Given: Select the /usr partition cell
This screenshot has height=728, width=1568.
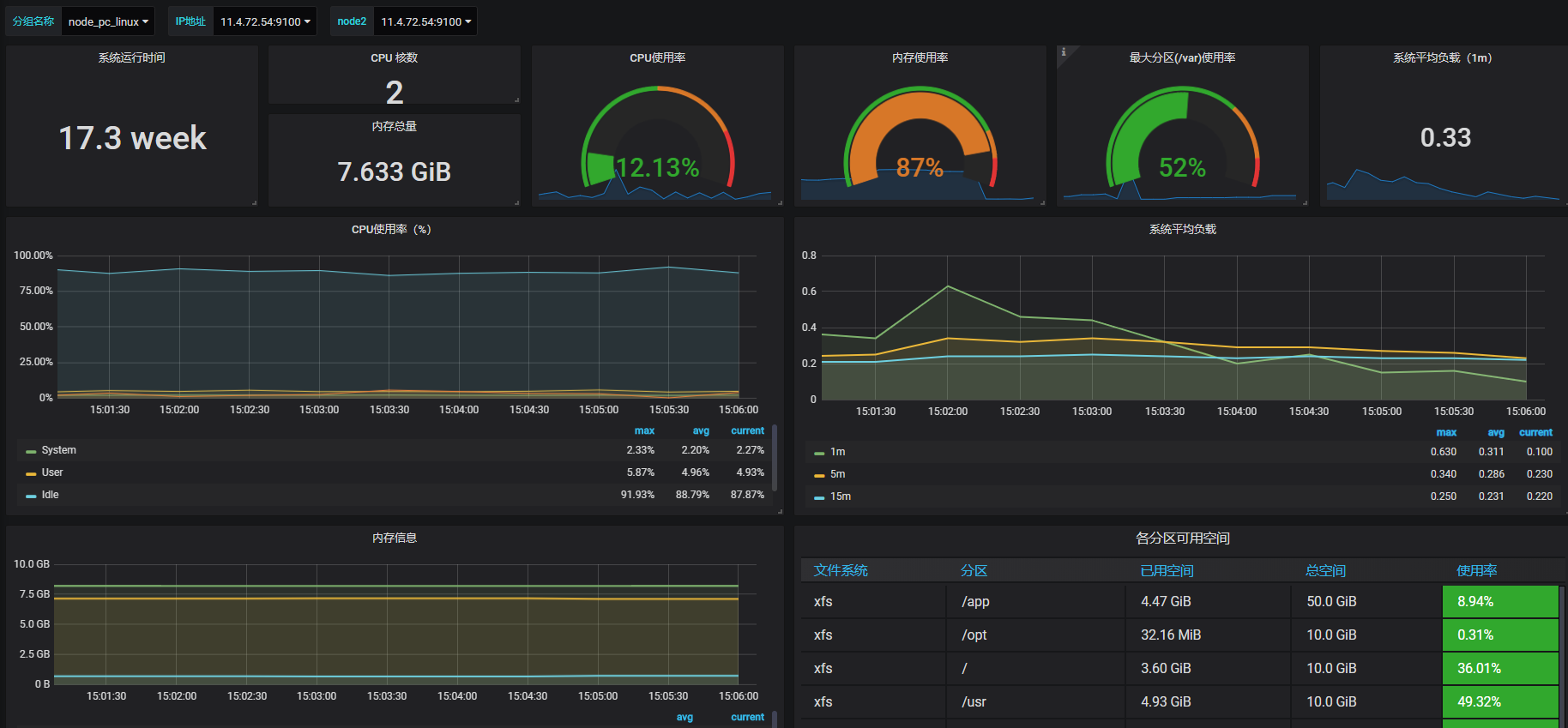Looking at the screenshot, I should 1035,701.
